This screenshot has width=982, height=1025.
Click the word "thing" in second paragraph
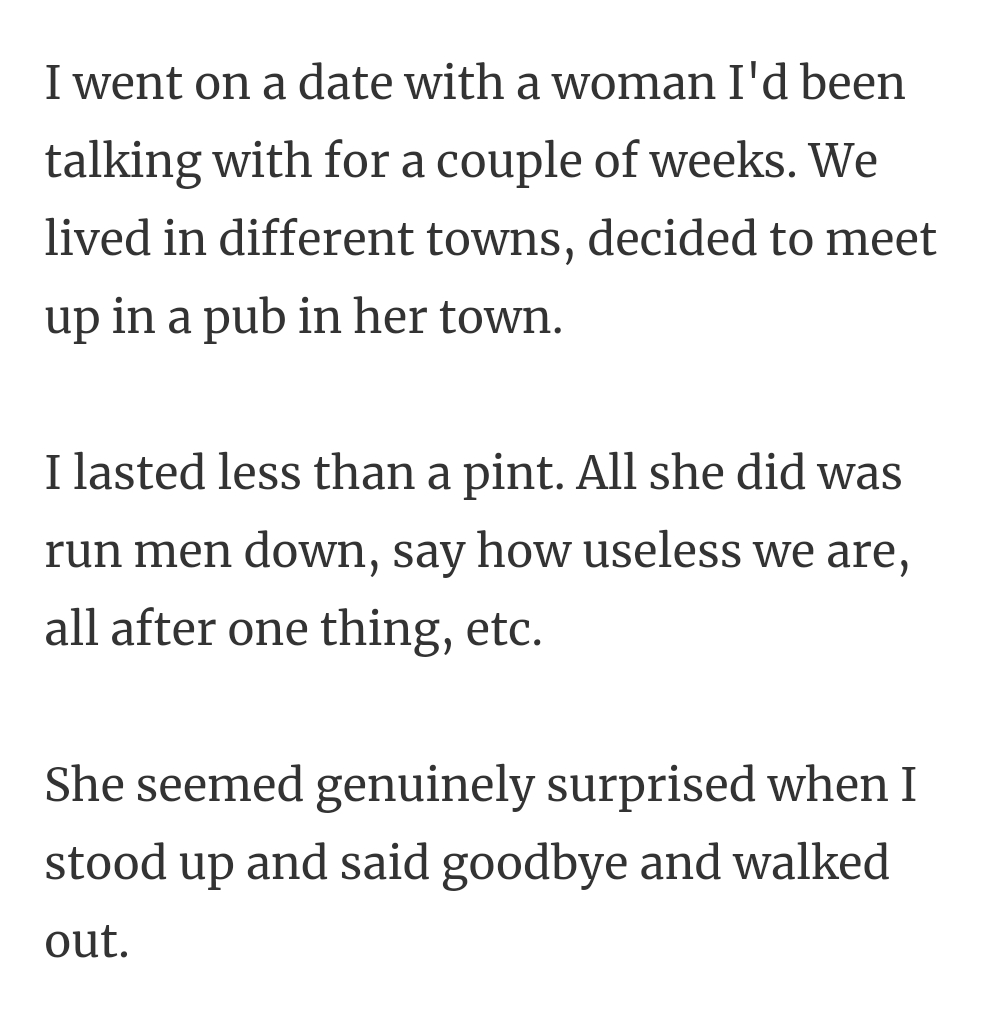coord(386,630)
